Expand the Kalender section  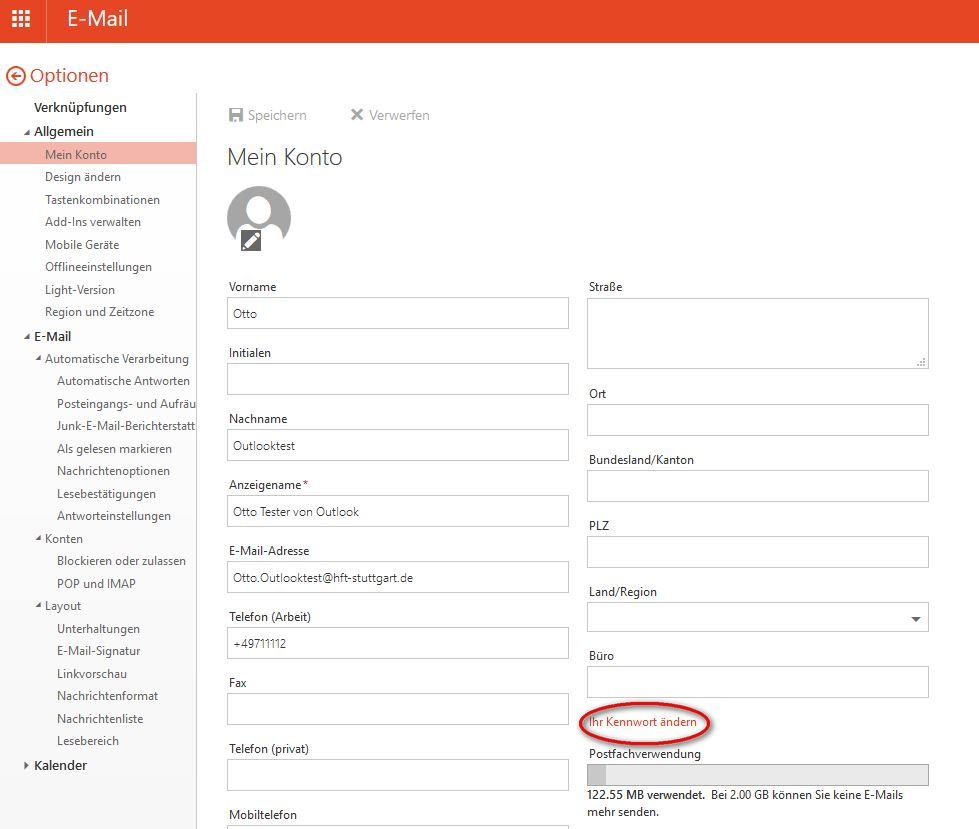pyautogui.click(x=26, y=766)
